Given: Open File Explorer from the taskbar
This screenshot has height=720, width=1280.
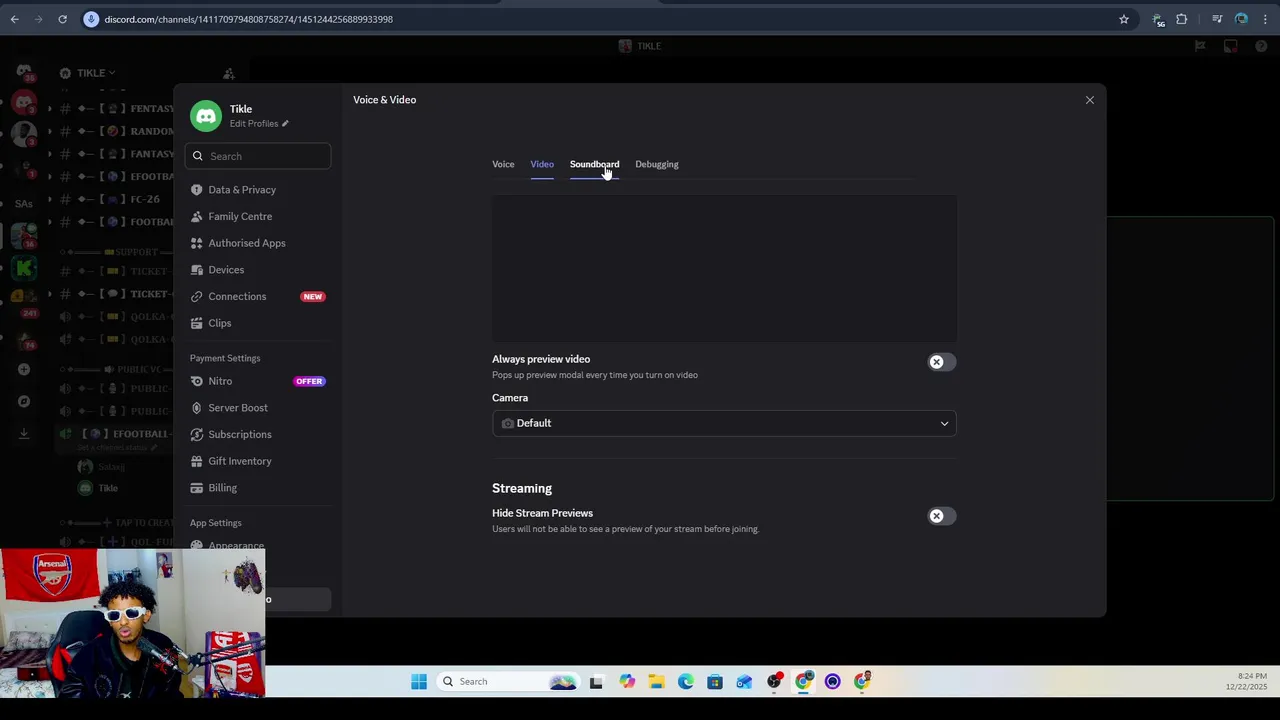Looking at the screenshot, I should (x=656, y=682).
